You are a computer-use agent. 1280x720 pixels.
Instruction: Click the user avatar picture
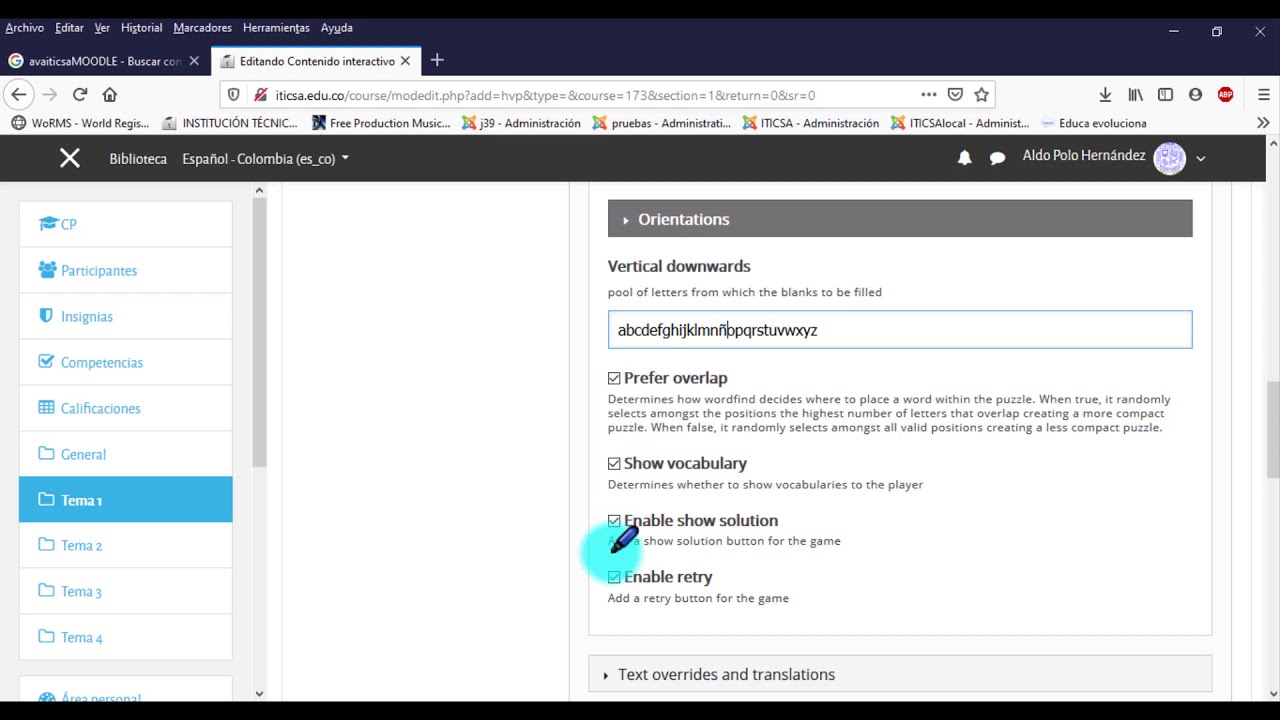[1169, 158]
